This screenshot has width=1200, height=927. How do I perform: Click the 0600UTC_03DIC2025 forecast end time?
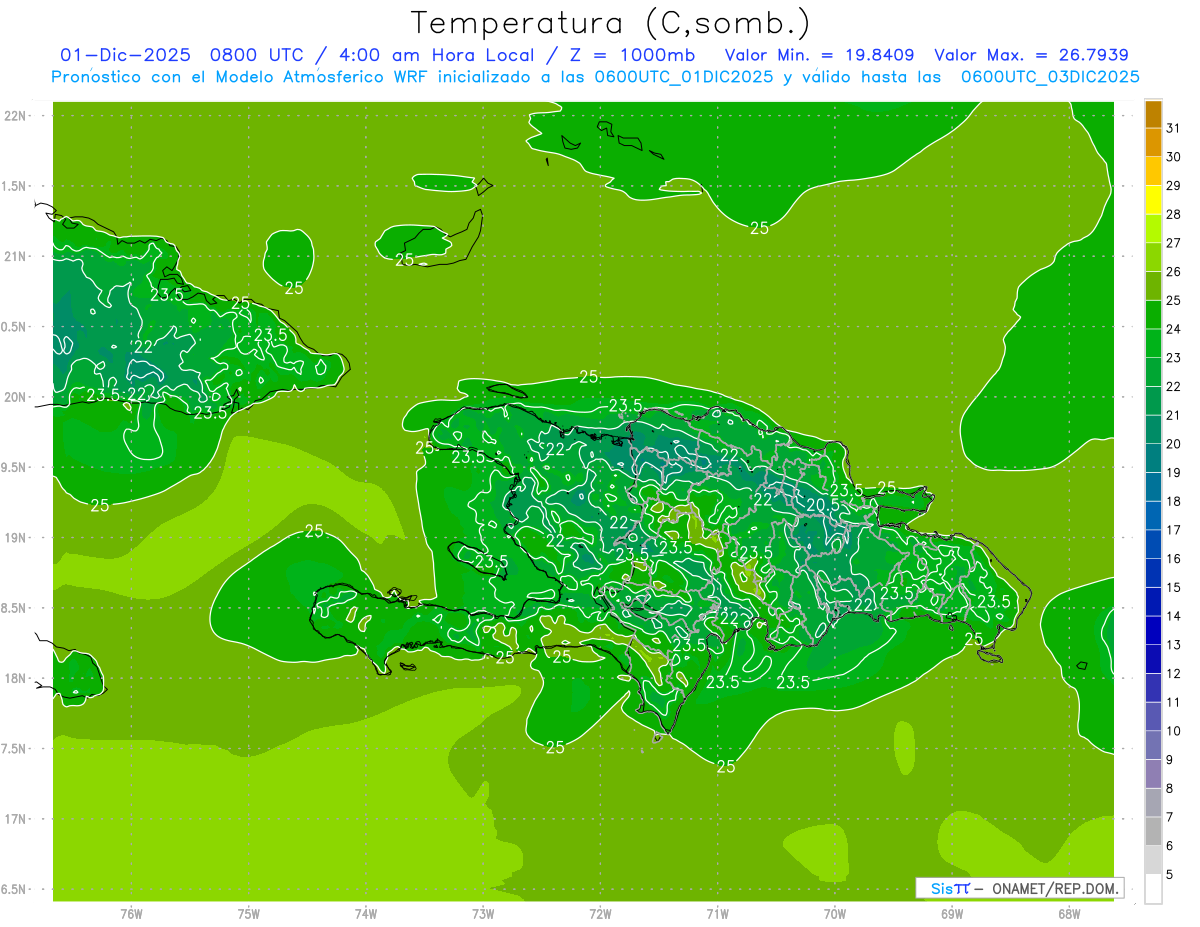click(x=1050, y=77)
